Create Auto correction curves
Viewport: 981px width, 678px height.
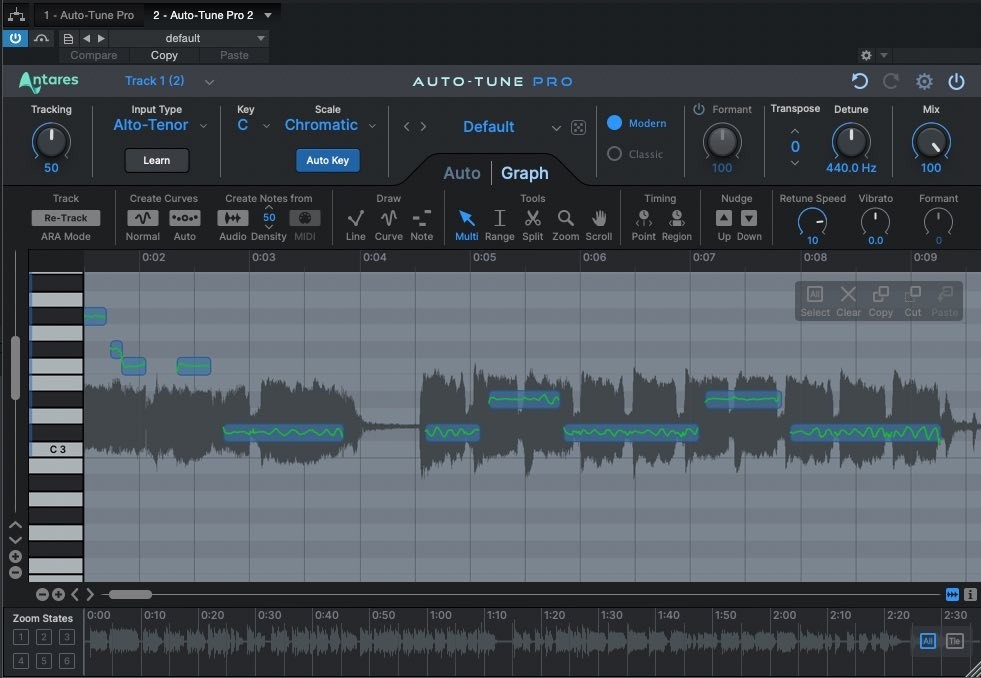[185, 218]
